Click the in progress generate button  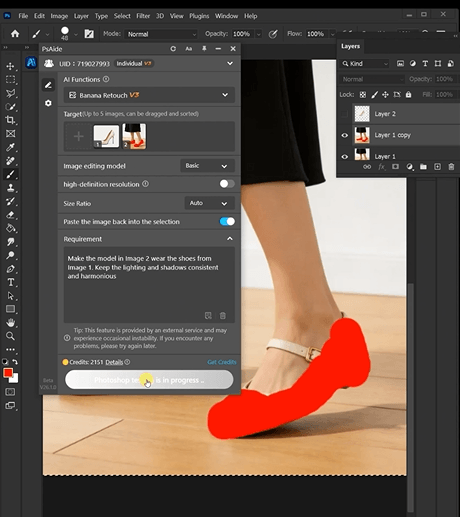[149, 380]
